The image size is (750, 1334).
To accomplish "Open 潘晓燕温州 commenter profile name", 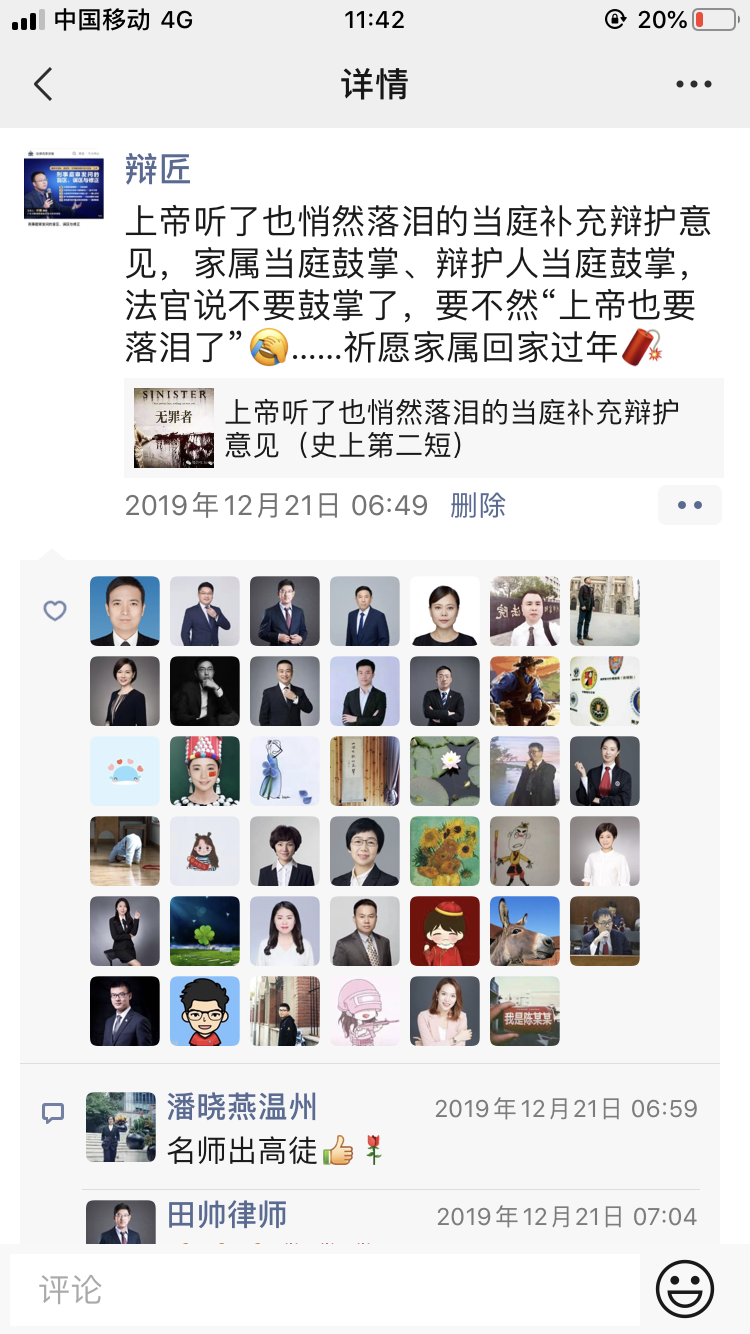I will point(242,1107).
